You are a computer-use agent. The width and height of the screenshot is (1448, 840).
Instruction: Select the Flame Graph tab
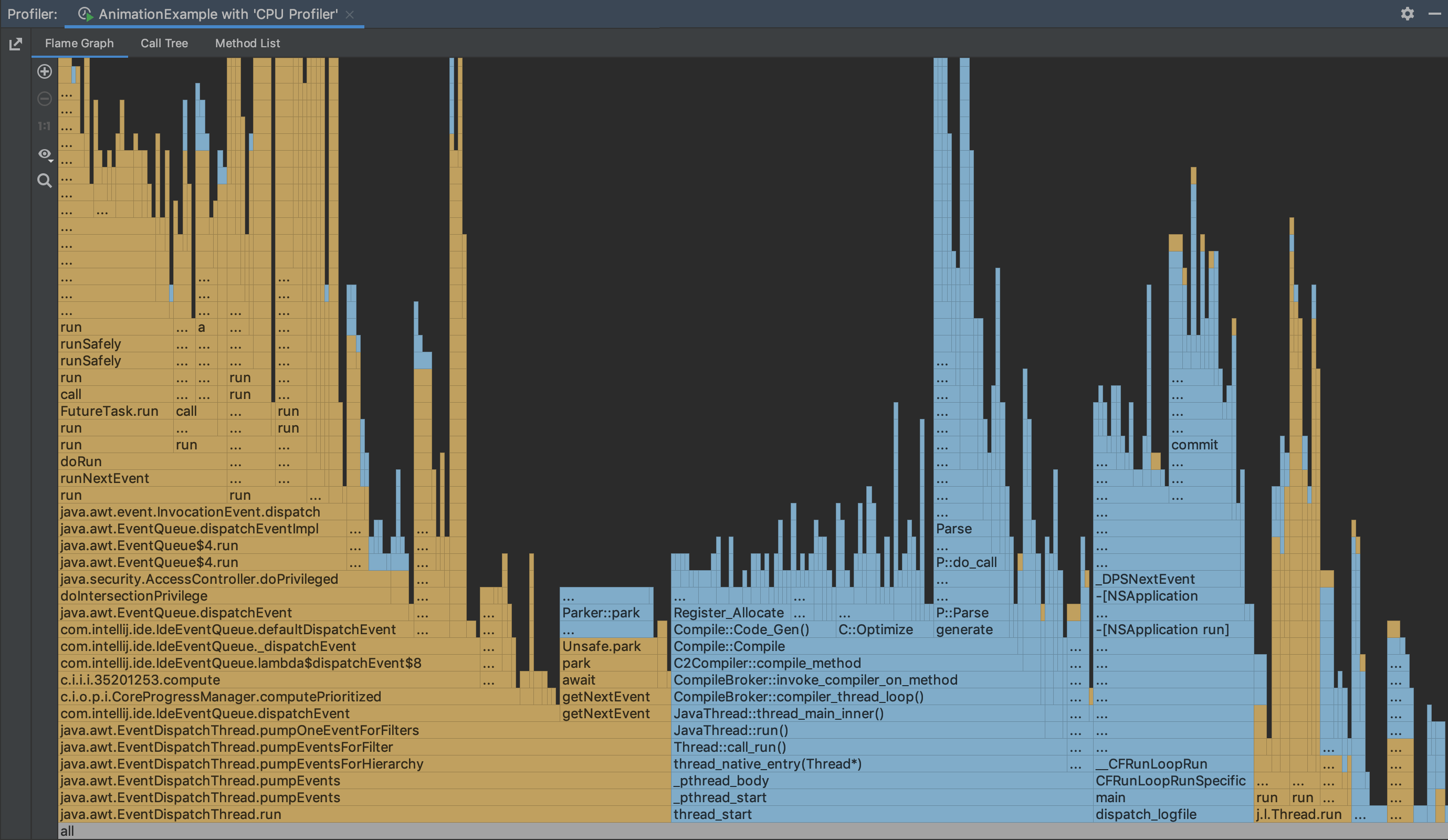coord(79,43)
